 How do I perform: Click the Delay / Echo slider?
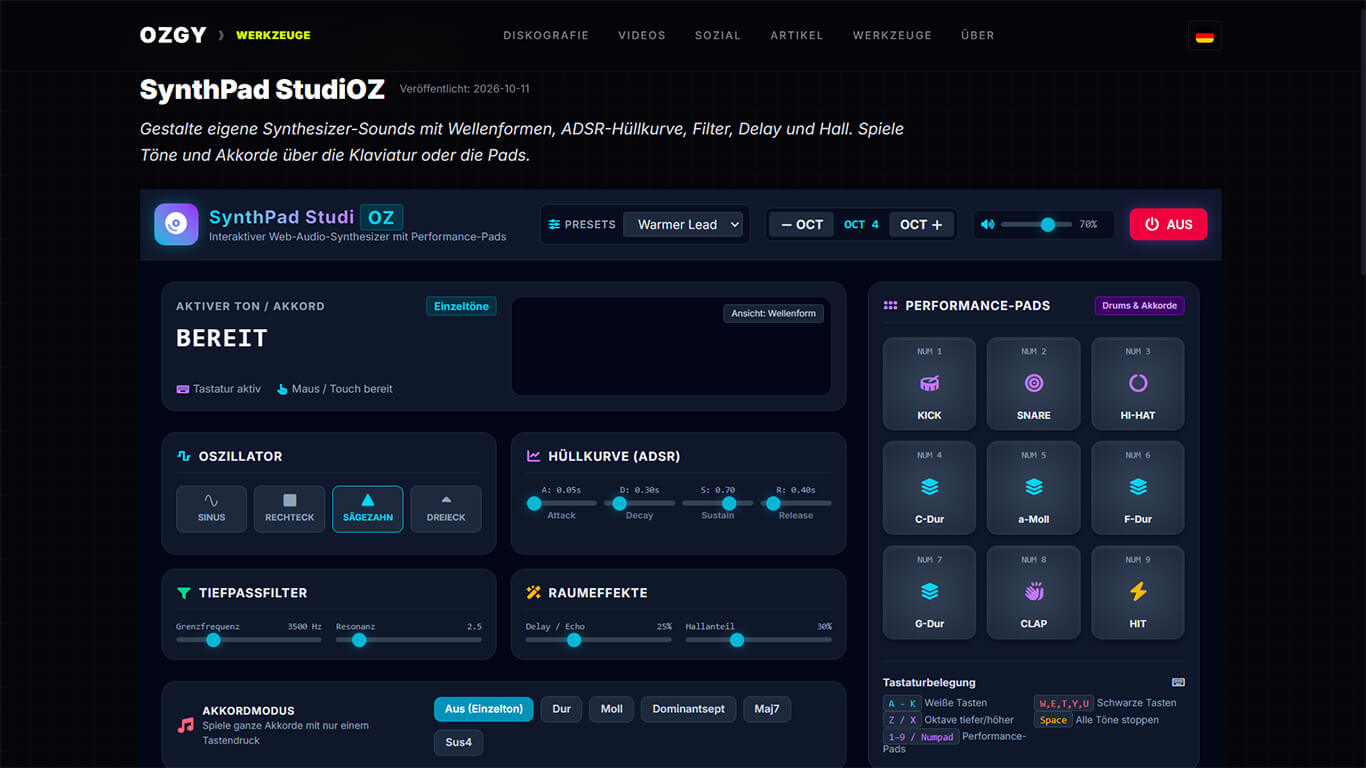[x=599, y=640]
